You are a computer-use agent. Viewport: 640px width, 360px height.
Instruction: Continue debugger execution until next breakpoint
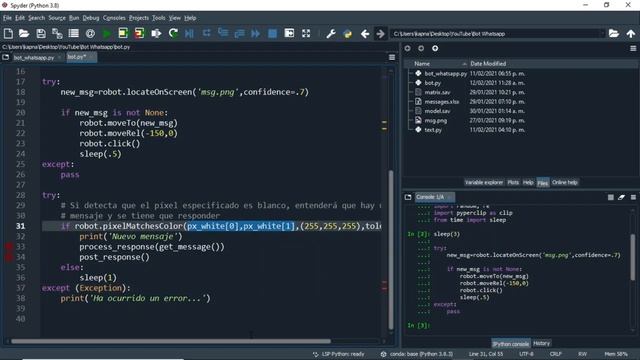tap(256, 33)
